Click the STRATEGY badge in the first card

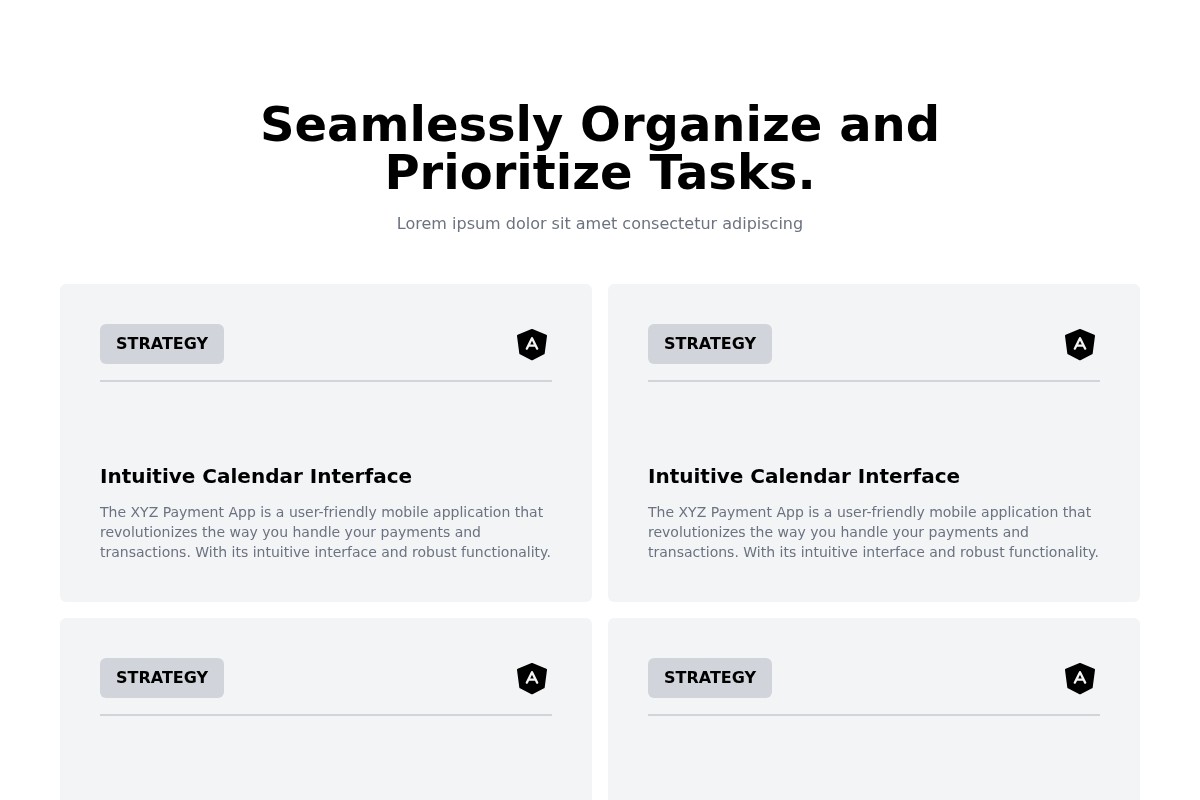pos(162,344)
